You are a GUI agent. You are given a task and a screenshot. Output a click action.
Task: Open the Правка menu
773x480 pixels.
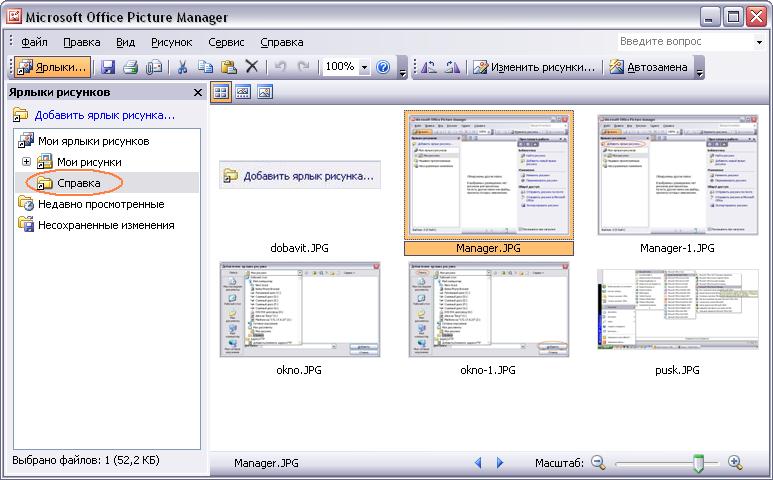point(82,42)
